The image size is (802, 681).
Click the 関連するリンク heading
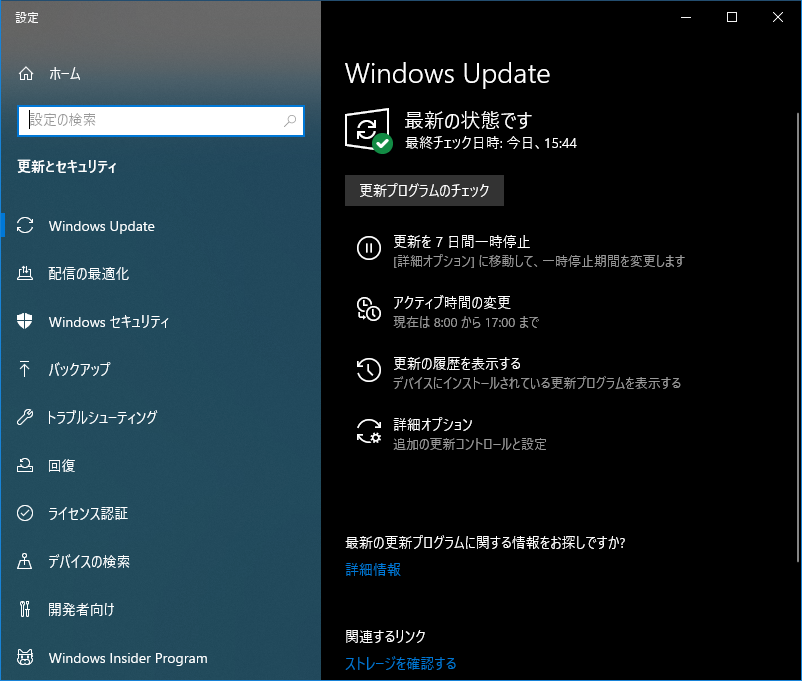coord(385,636)
